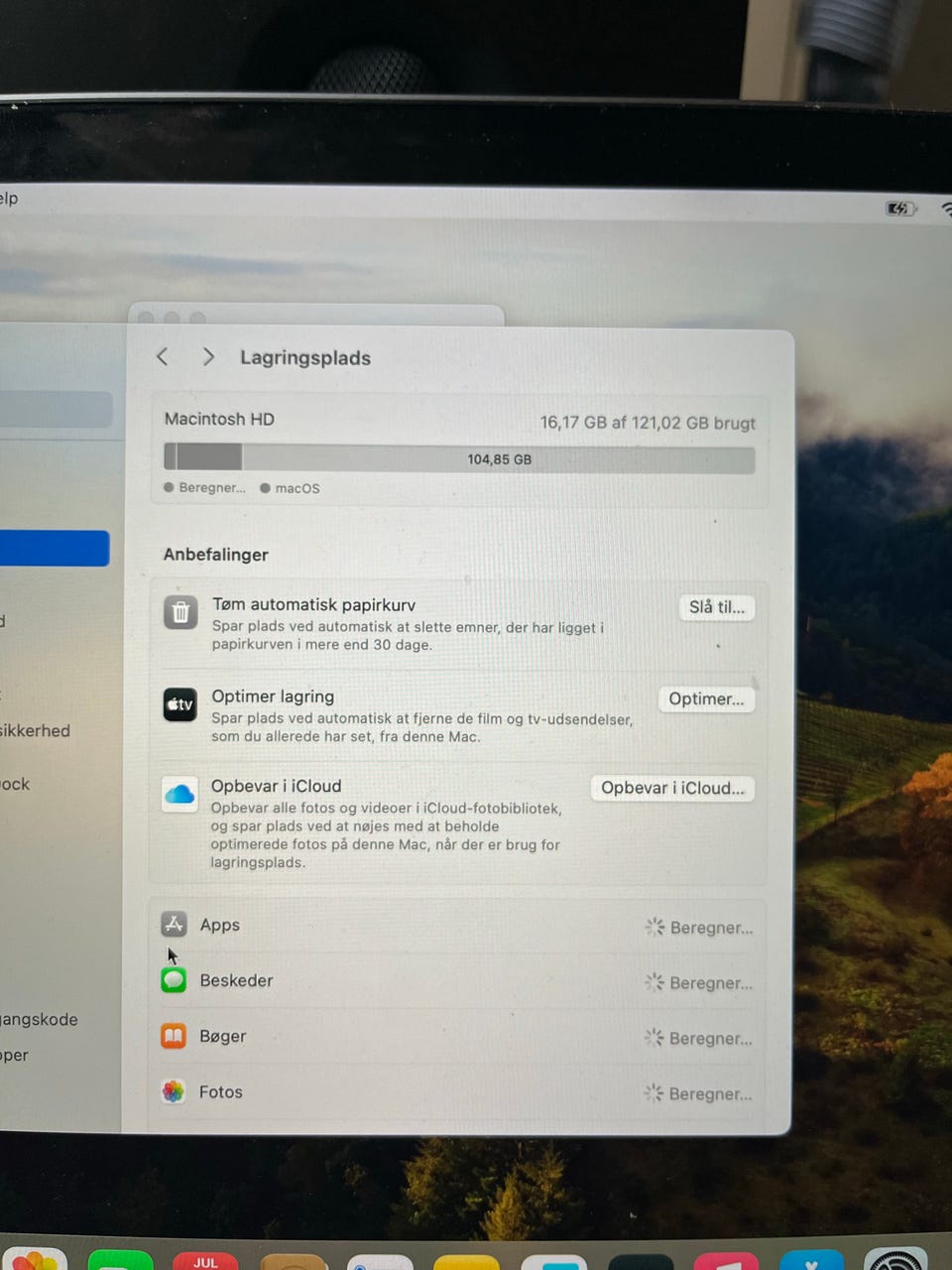This screenshot has height=1270, width=952.
Task: Click the Optimer lagring heading
Action: pos(273,697)
